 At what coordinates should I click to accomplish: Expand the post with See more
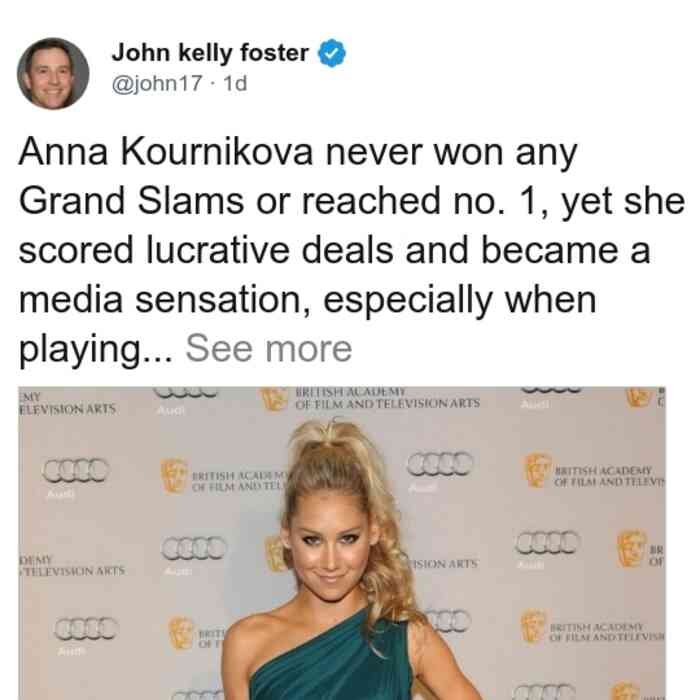pos(269,349)
